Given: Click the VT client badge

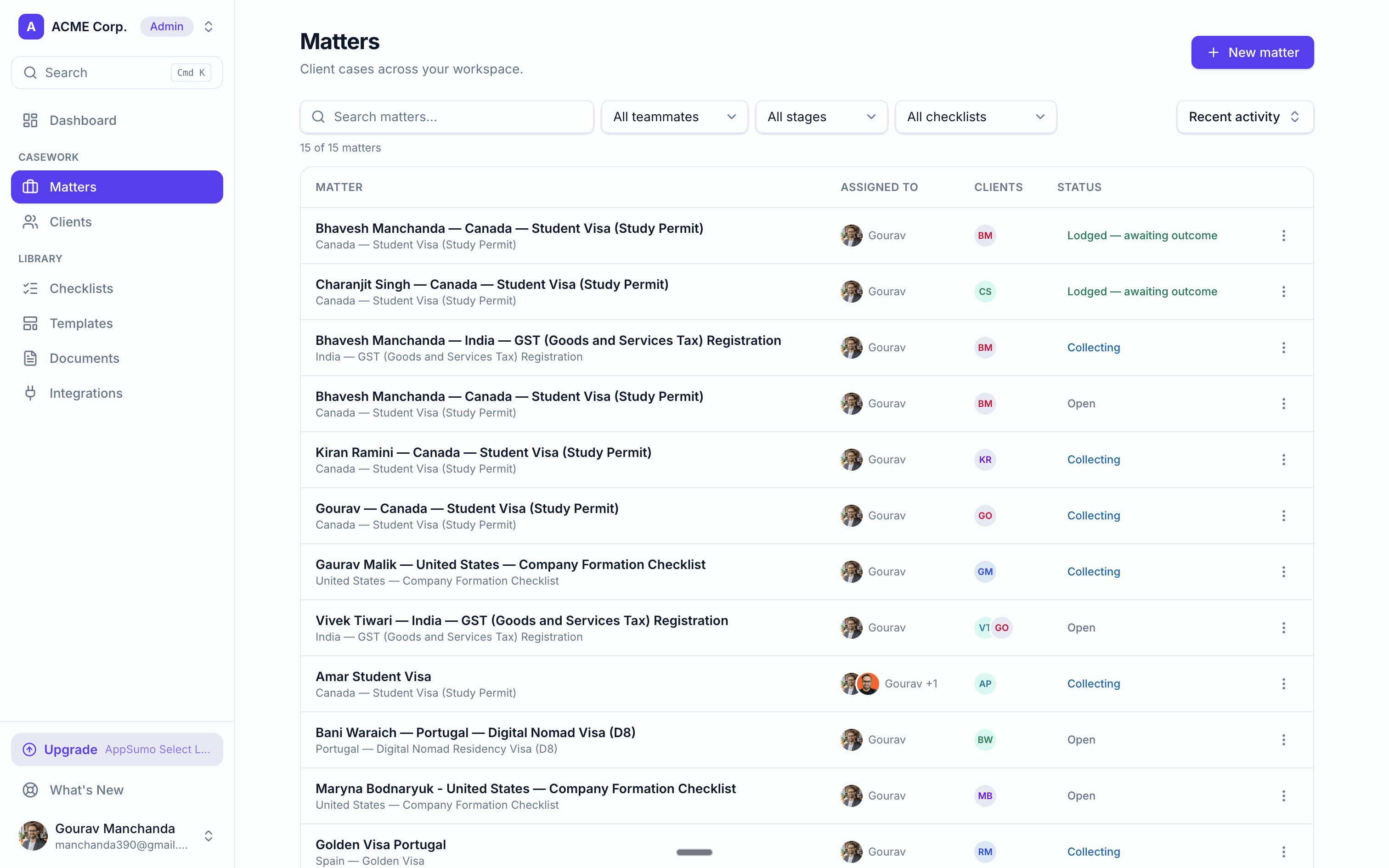Looking at the screenshot, I should click(x=982, y=627).
